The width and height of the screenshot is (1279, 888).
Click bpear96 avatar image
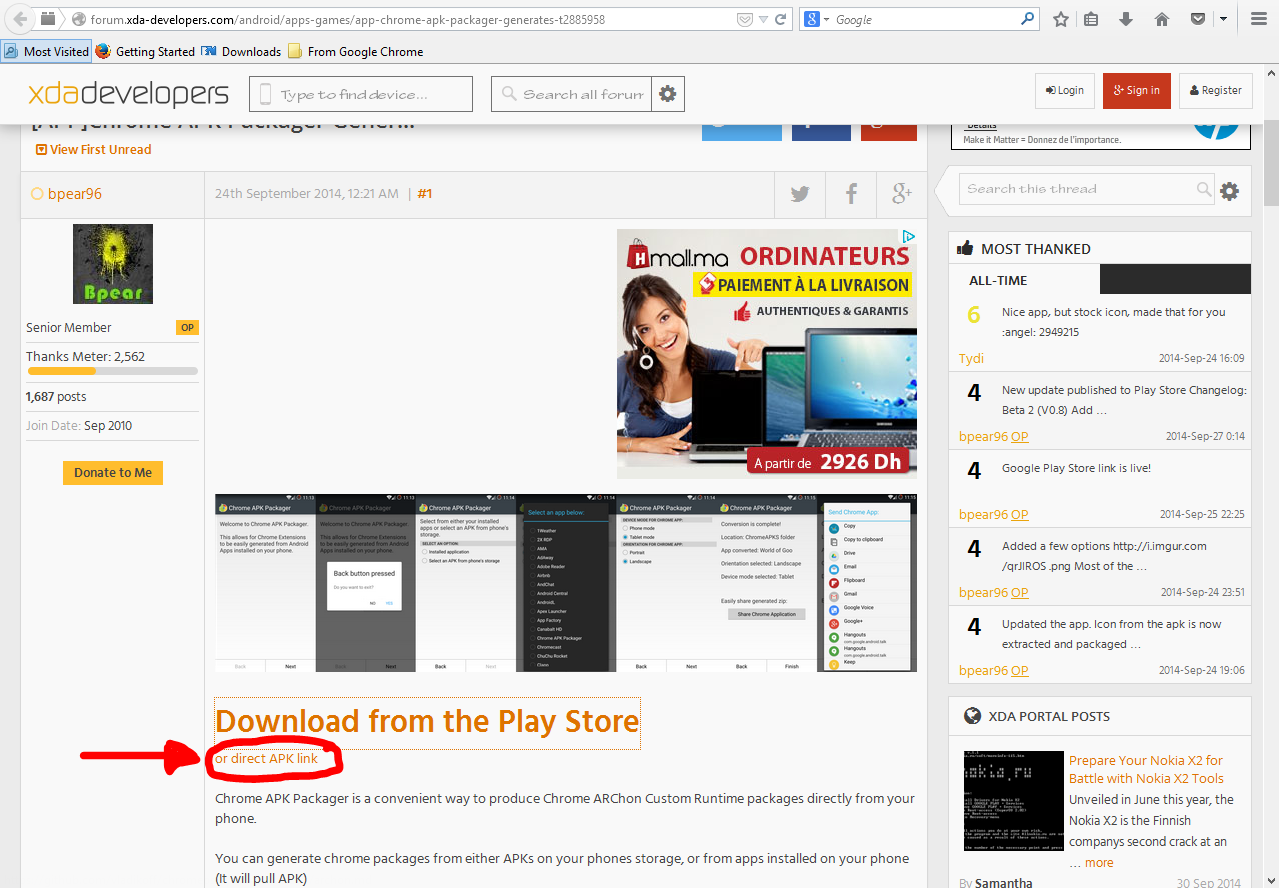pos(113,263)
